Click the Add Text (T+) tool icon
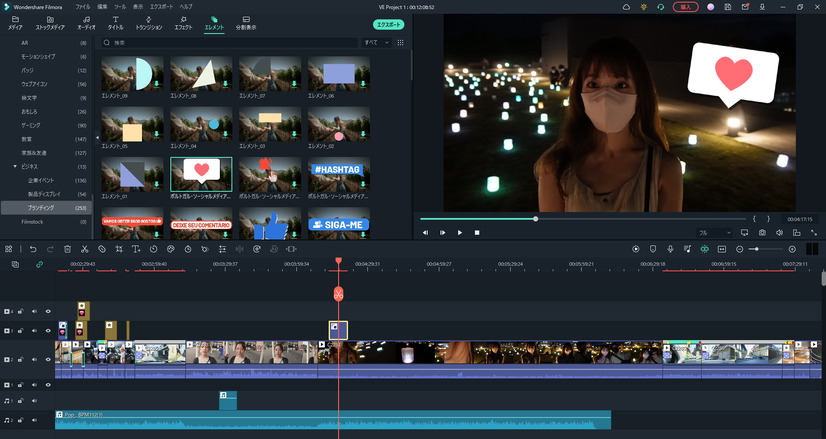The height and width of the screenshot is (439, 826). click(136, 249)
